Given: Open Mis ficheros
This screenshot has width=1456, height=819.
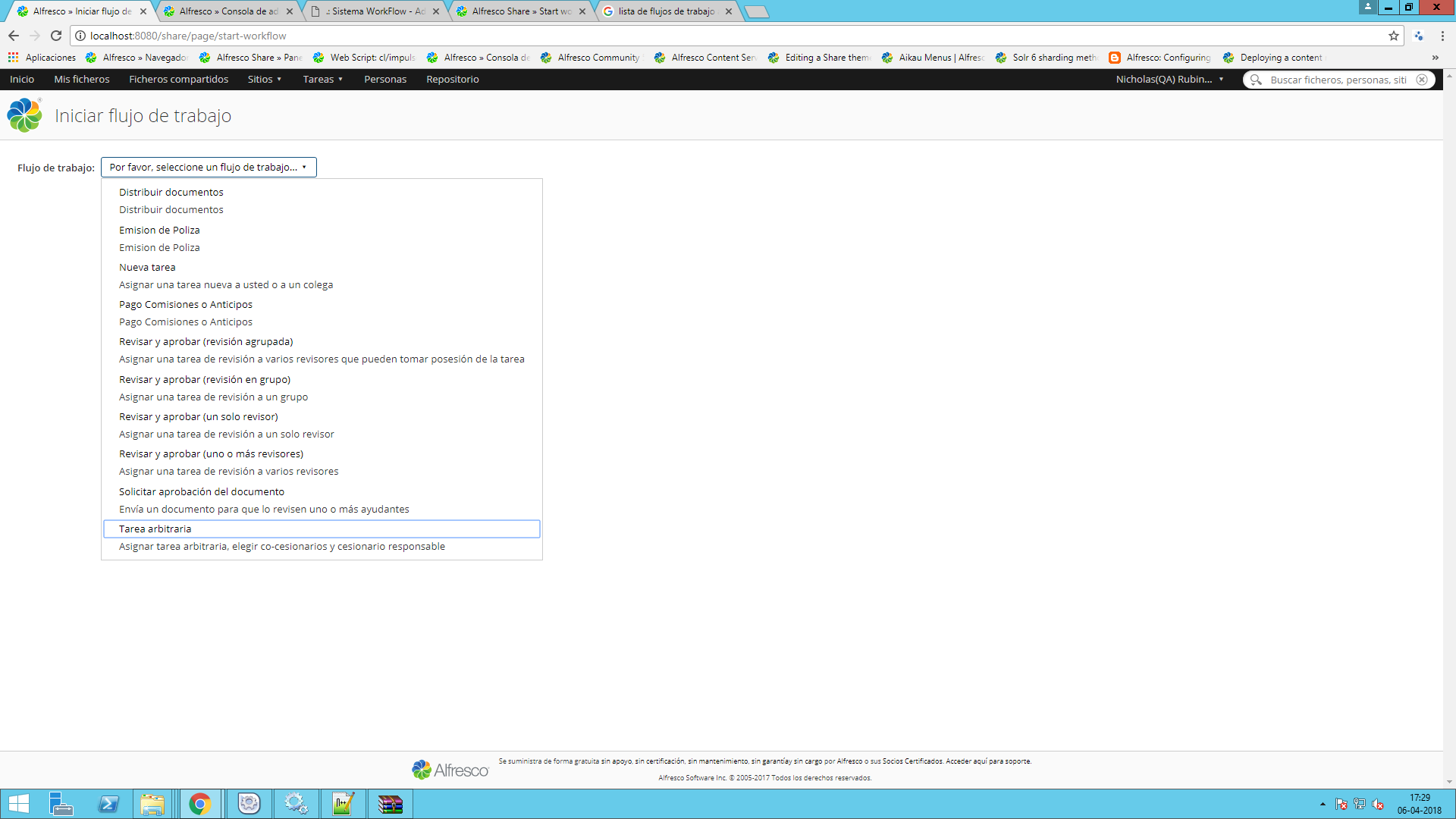Looking at the screenshot, I should (82, 79).
